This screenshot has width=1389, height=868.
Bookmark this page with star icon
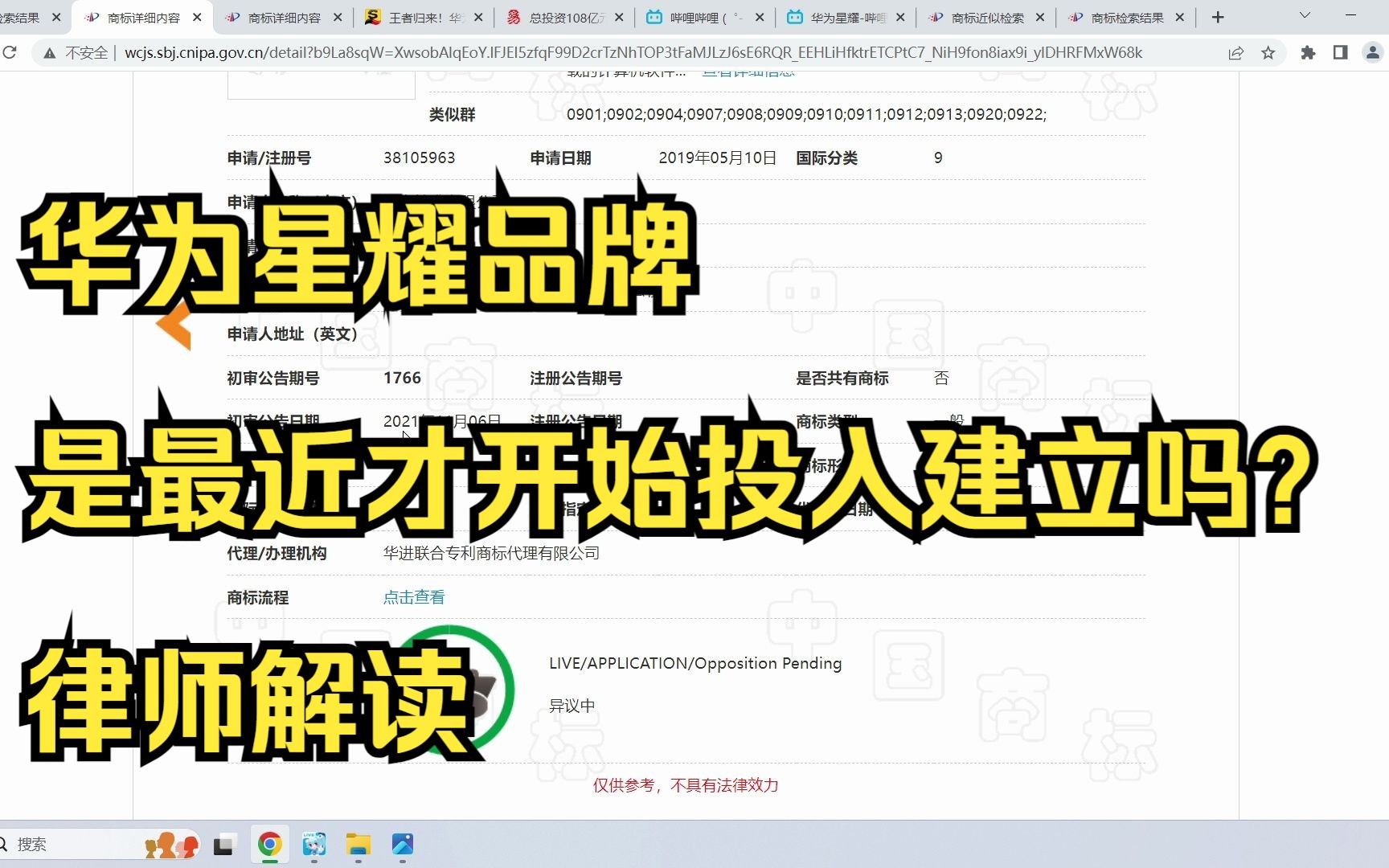(1268, 53)
